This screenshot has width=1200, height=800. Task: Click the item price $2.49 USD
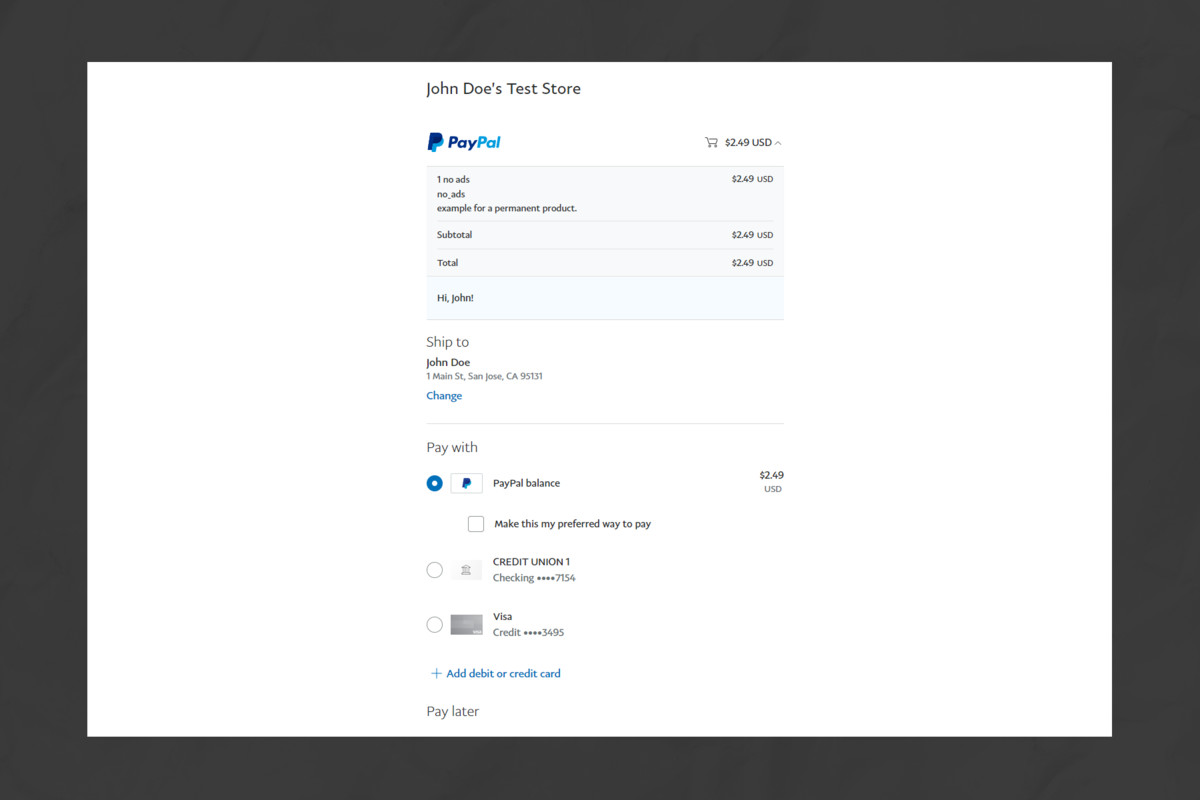[x=752, y=180]
